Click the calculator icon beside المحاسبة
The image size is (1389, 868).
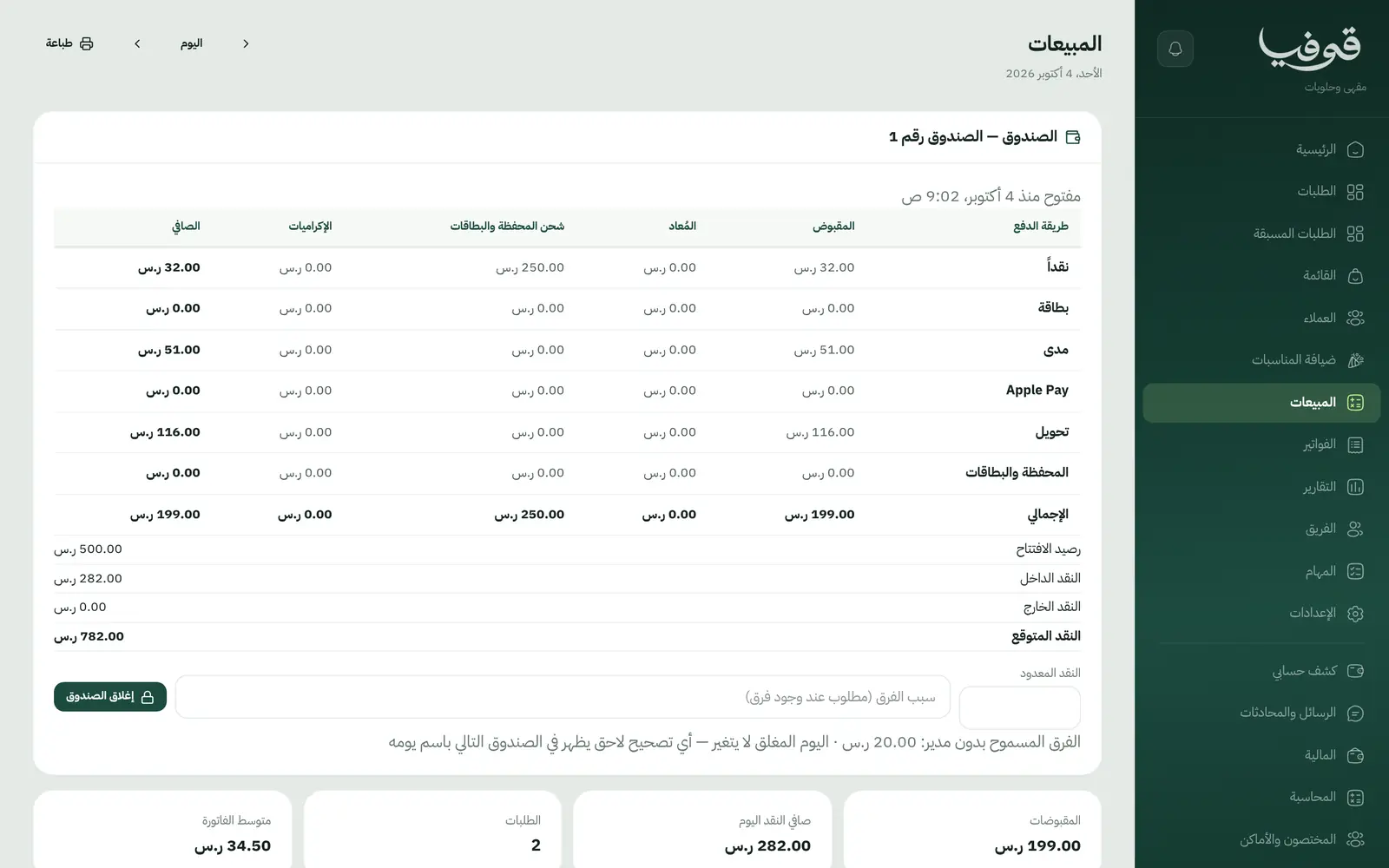click(1355, 798)
